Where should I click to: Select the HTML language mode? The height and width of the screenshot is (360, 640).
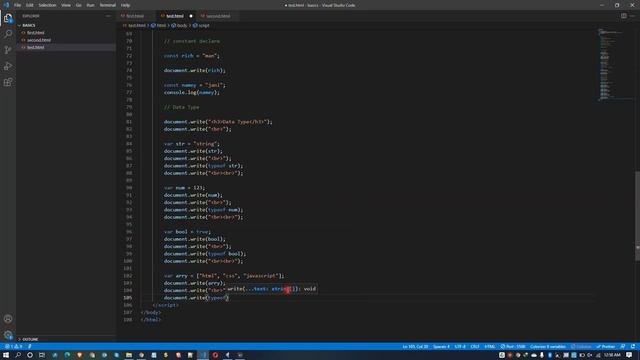(490, 347)
